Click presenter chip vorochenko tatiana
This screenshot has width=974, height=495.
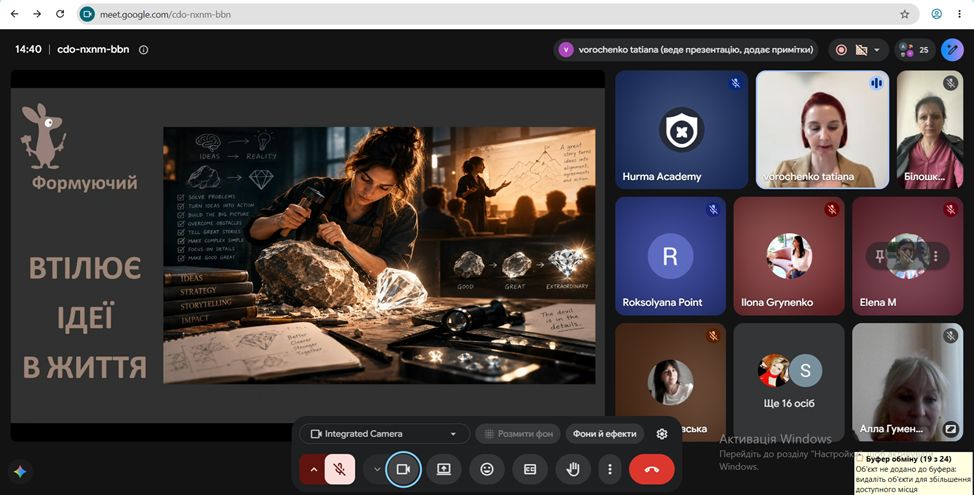point(685,50)
